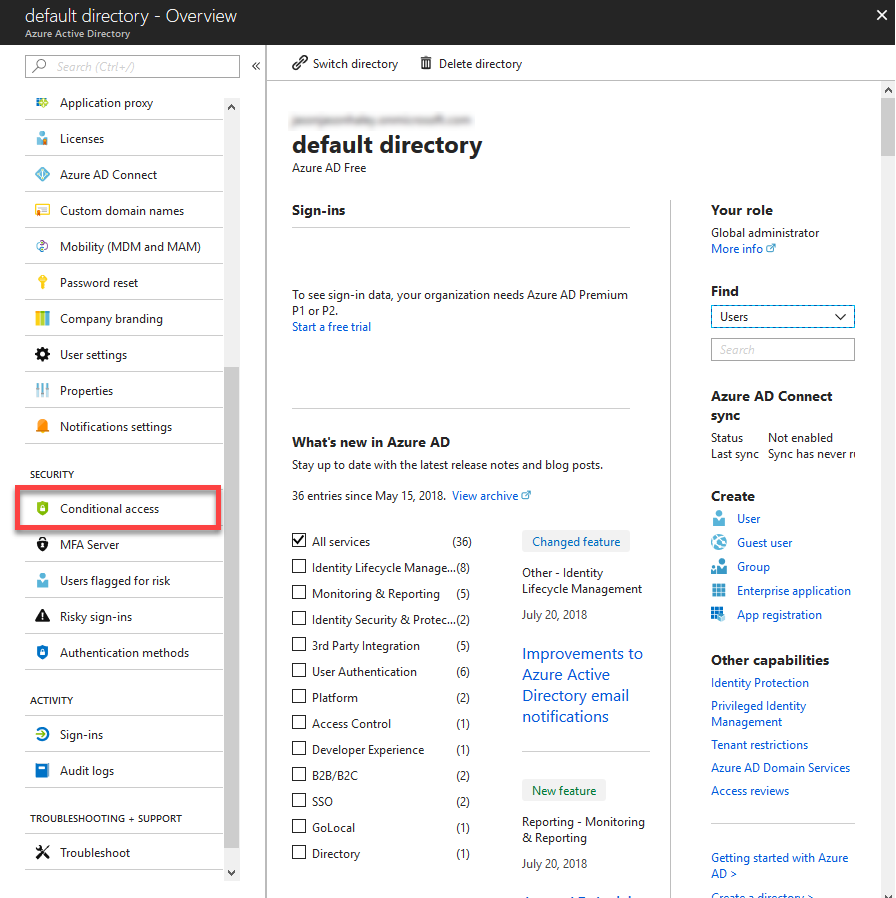Open Identity Protection capability link

pos(759,683)
